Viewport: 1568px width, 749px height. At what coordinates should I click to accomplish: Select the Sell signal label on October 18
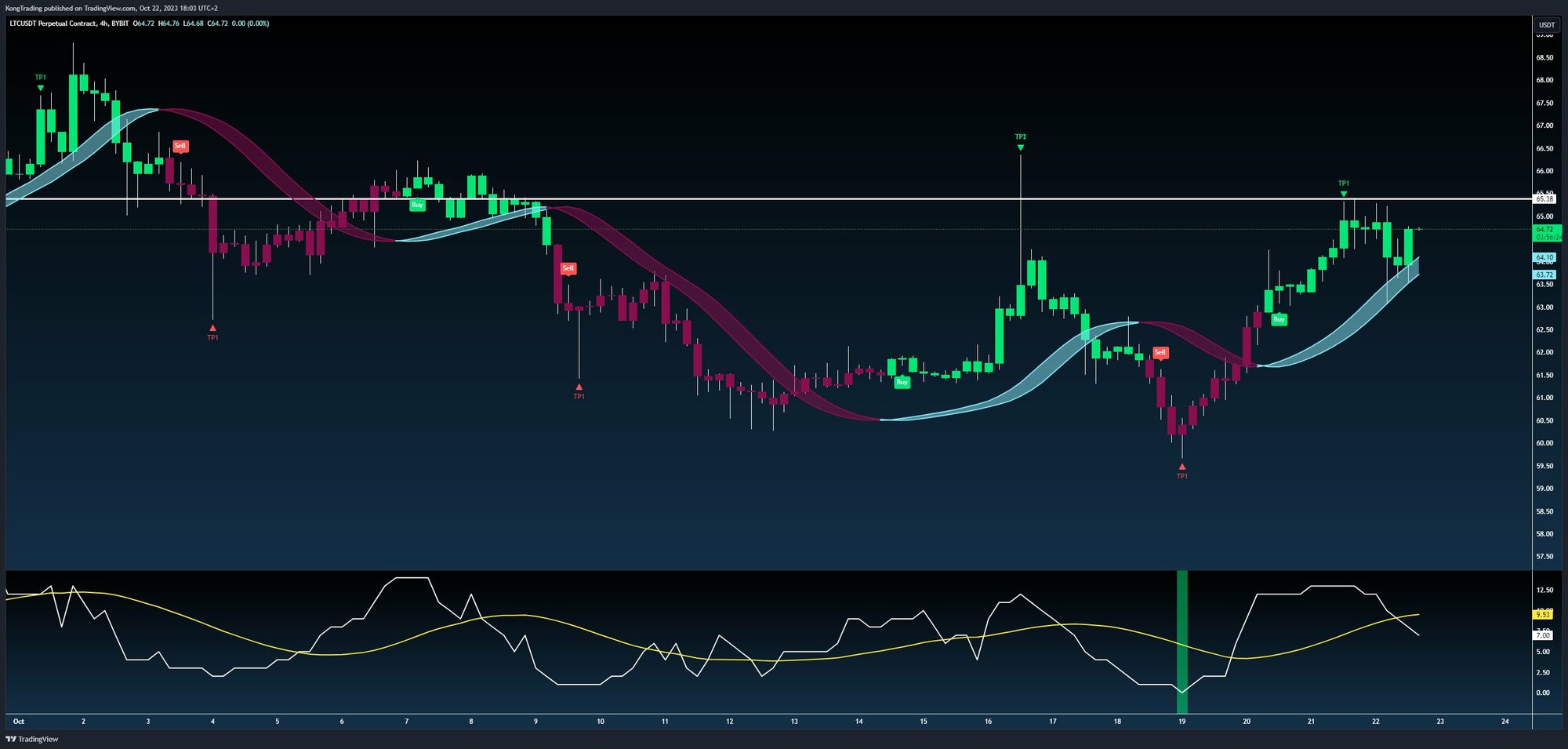(x=1160, y=352)
